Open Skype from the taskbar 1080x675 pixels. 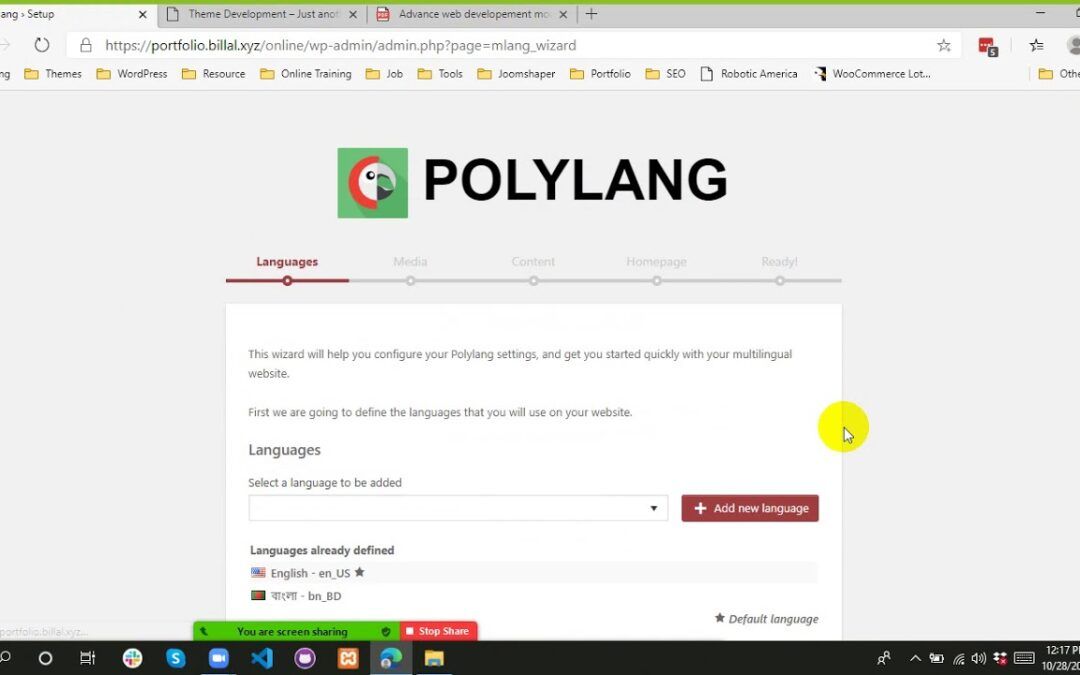[176, 658]
